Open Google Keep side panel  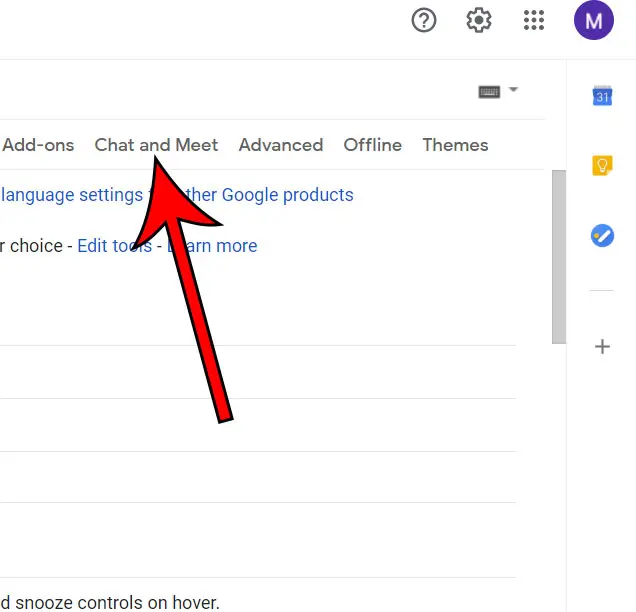coord(602,165)
